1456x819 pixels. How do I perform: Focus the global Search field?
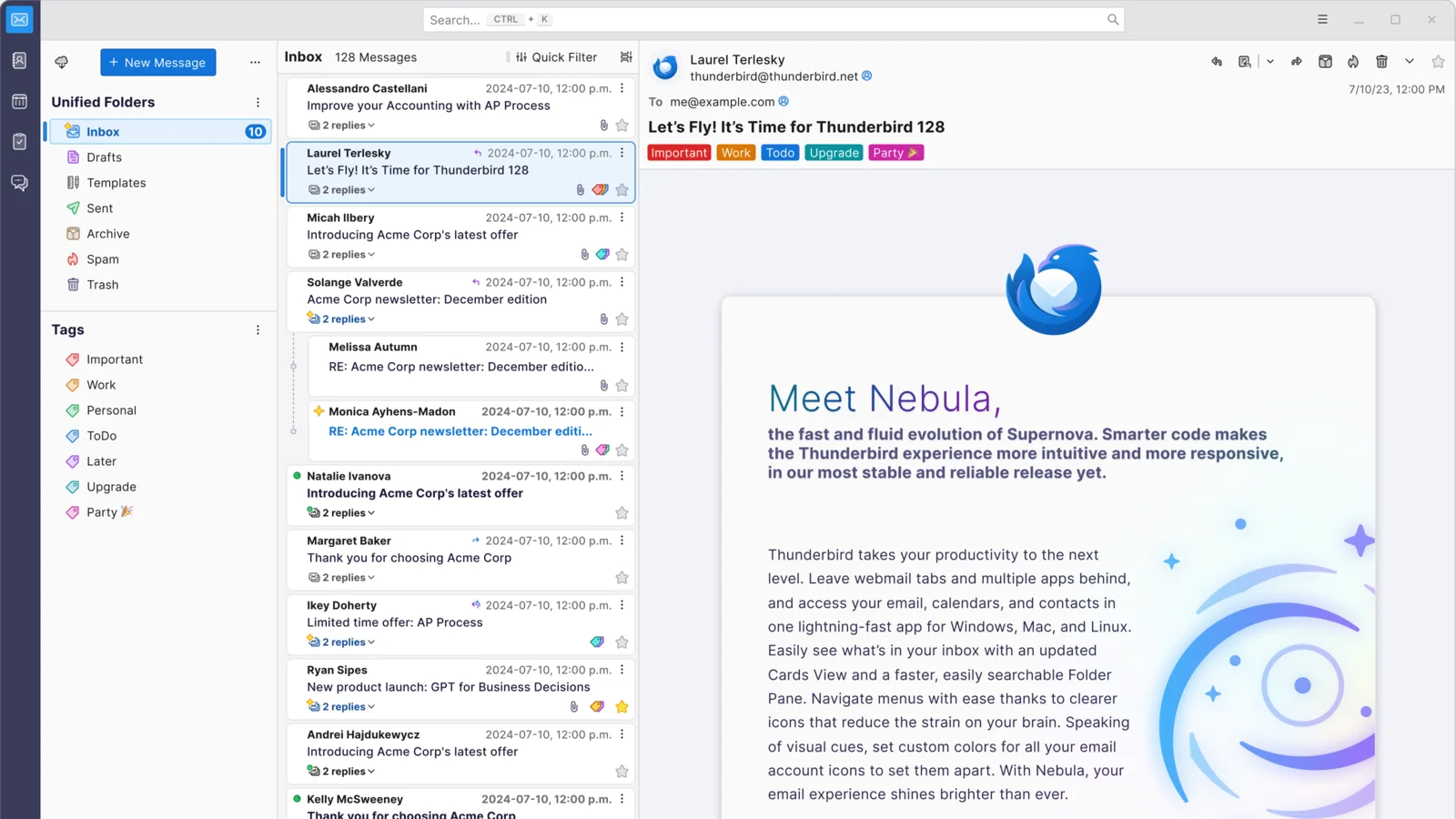click(773, 19)
